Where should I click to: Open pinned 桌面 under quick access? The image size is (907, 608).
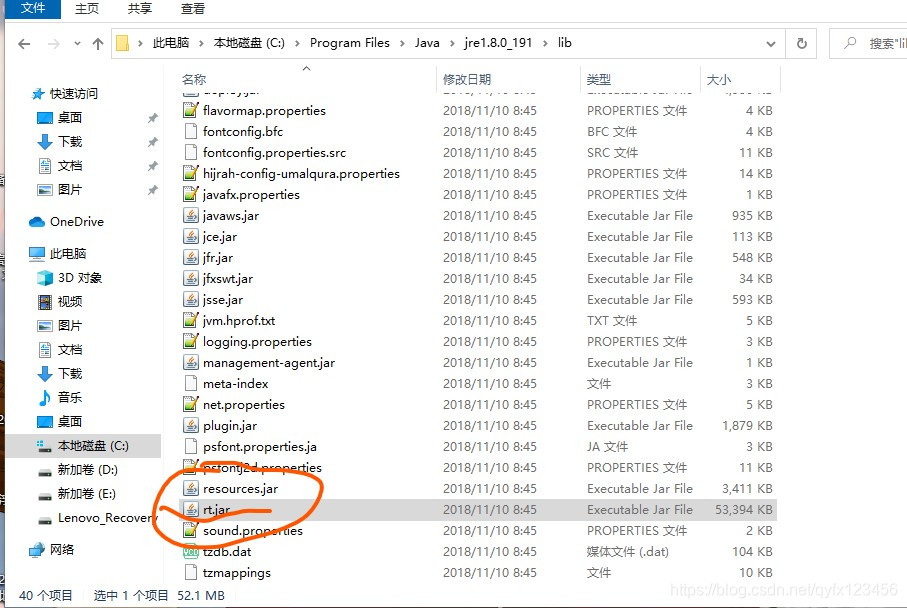pyautogui.click(x=69, y=117)
